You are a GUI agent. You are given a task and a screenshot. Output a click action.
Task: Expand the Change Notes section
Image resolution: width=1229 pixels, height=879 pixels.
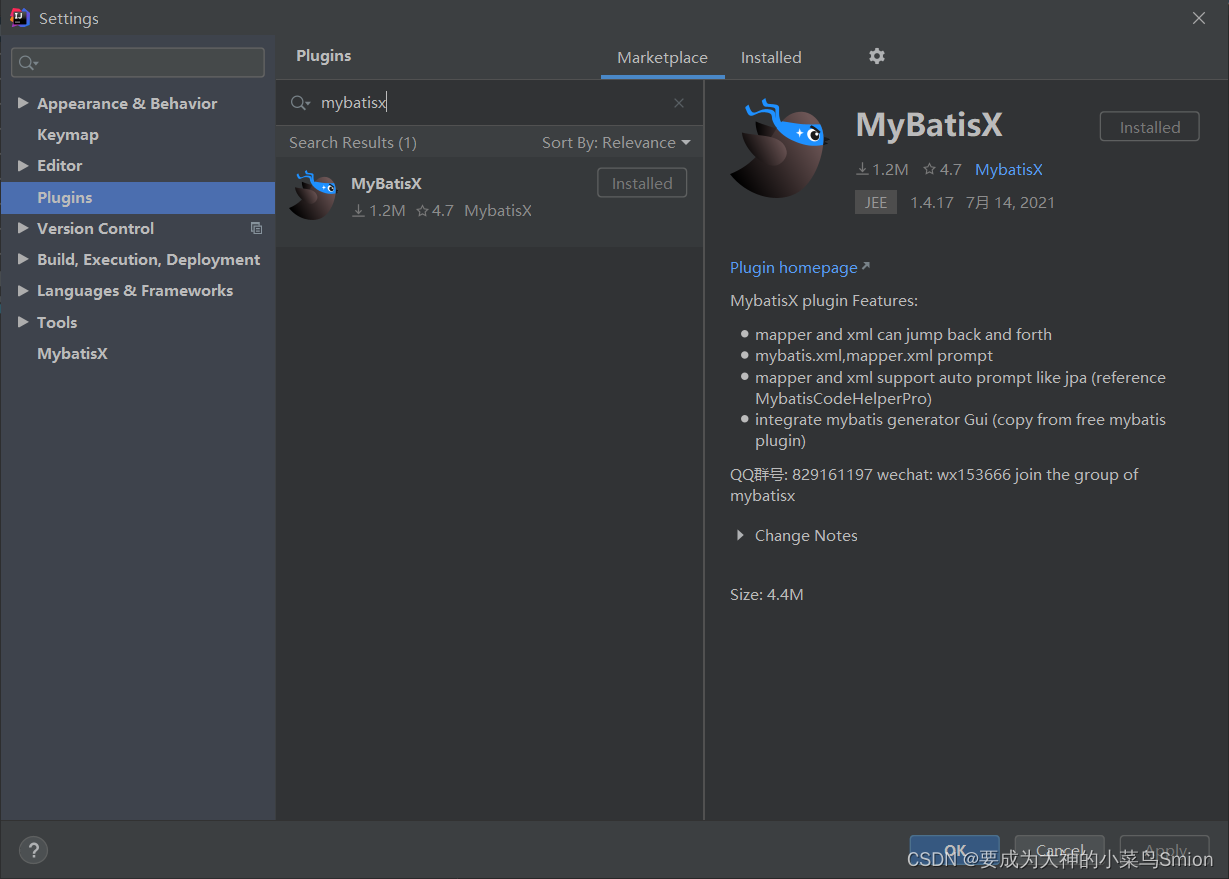740,535
